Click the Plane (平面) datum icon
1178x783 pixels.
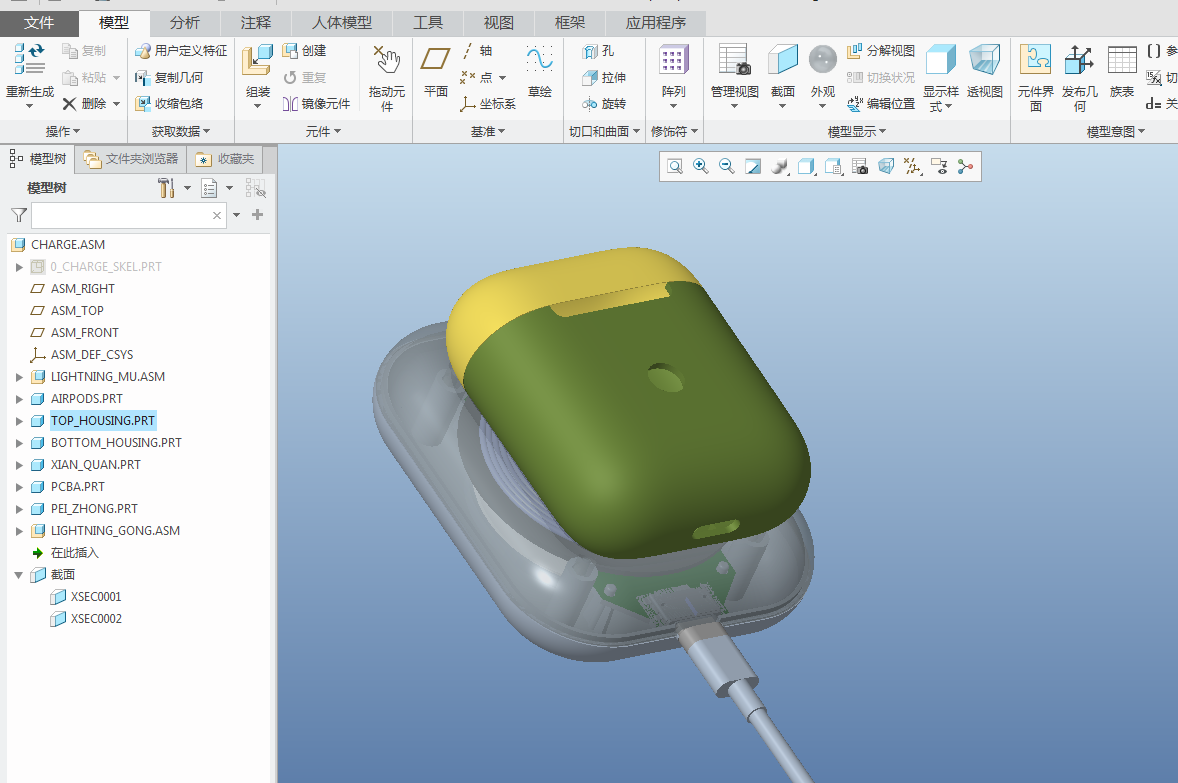click(435, 59)
